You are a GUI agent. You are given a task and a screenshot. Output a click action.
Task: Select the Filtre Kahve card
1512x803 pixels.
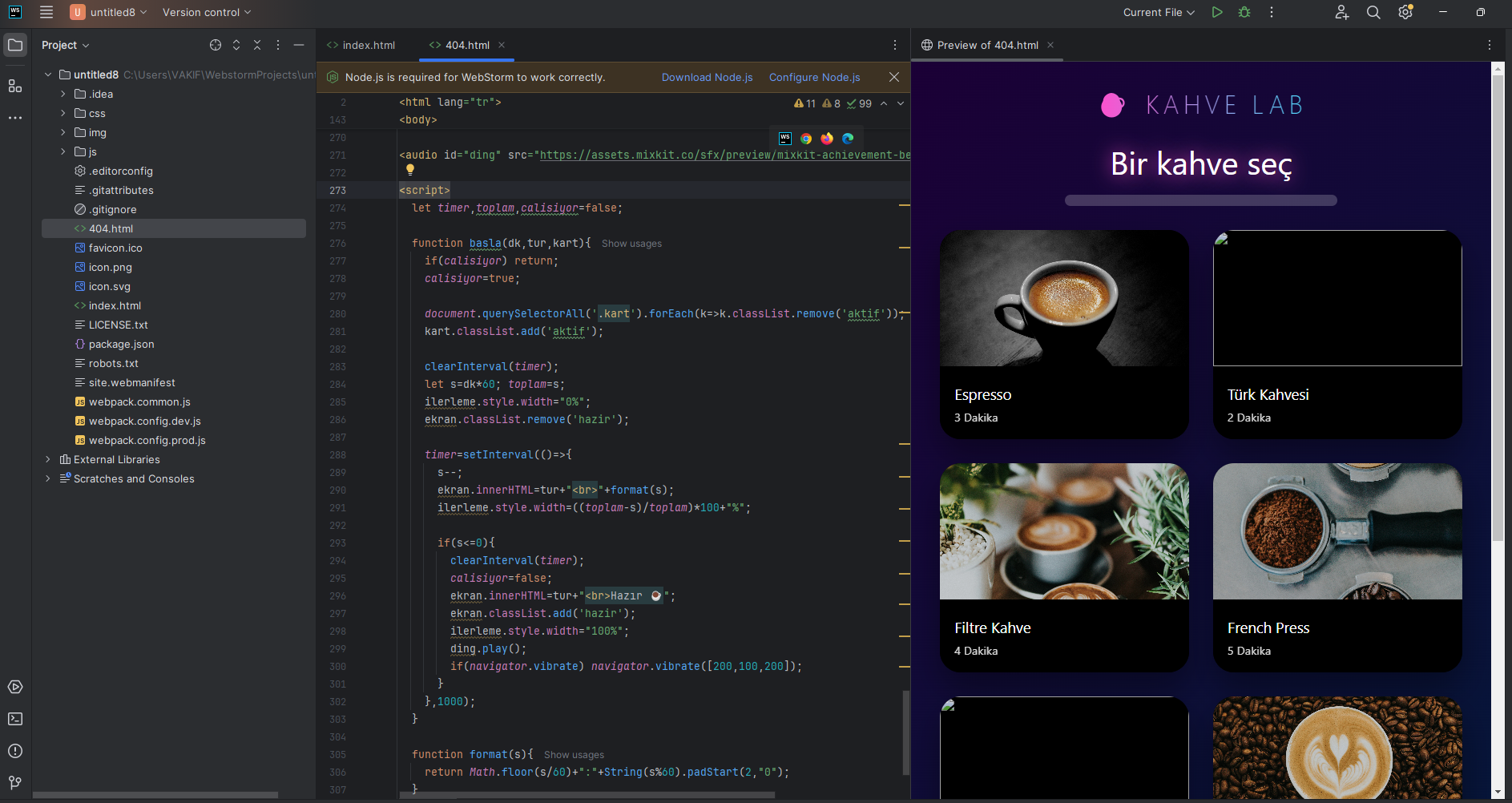click(x=1064, y=567)
